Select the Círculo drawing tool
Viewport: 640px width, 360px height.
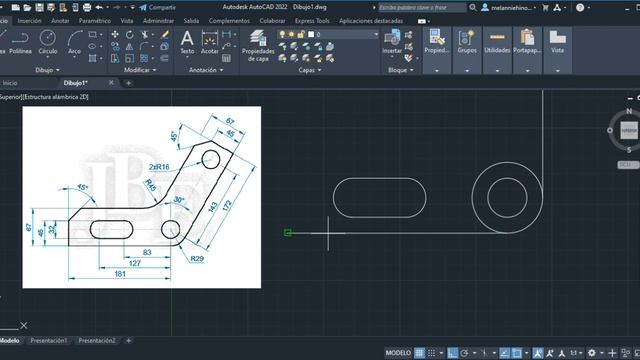48,42
